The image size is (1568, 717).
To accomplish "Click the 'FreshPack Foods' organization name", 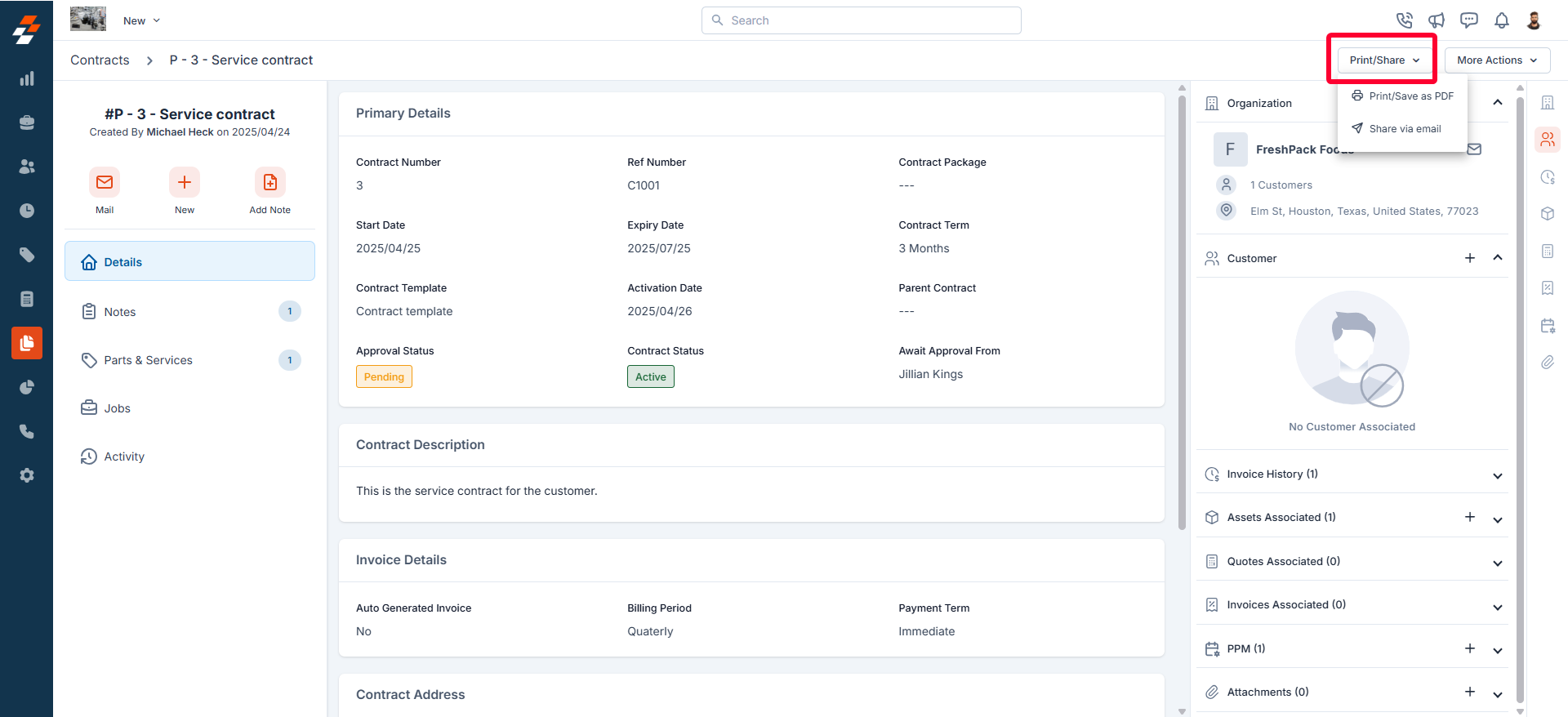I will click(x=1305, y=149).
